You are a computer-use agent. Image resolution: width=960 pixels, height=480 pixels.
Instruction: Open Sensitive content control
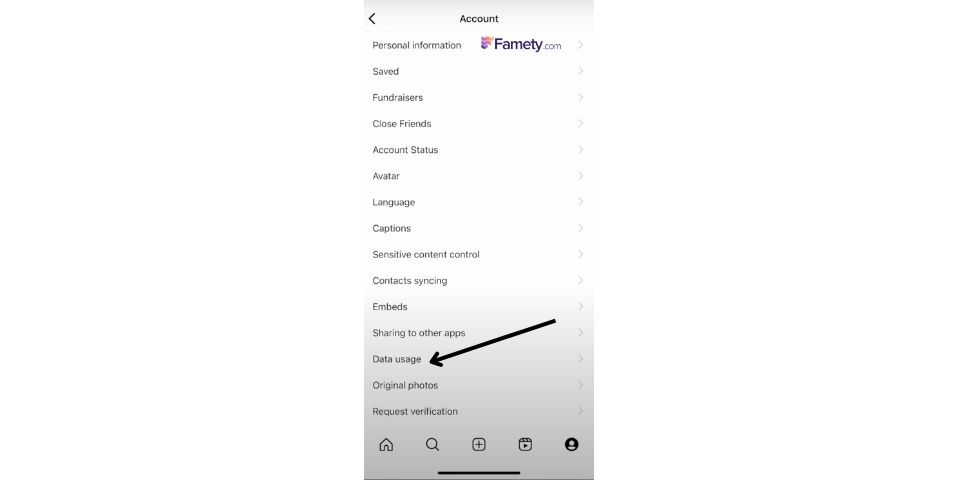pyautogui.click(x=479, y=254)
